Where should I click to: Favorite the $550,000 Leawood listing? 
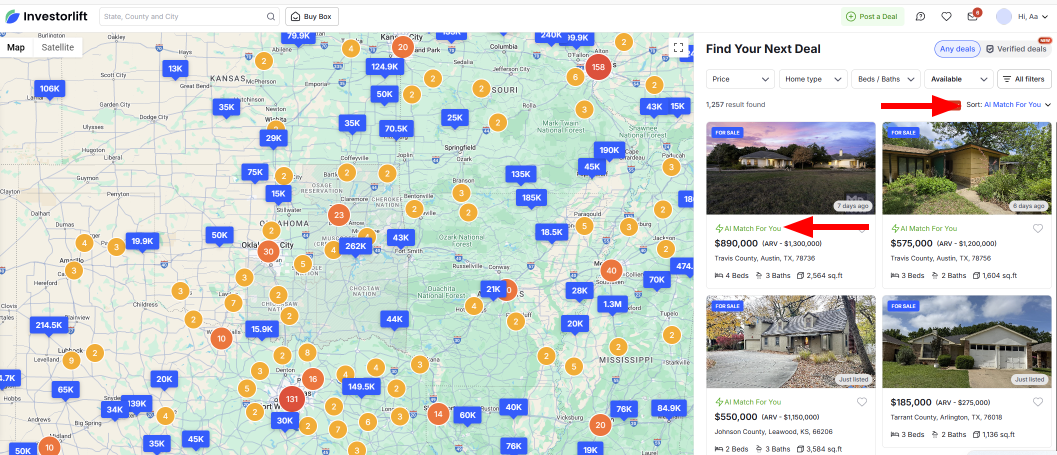(x=862, y=402)
